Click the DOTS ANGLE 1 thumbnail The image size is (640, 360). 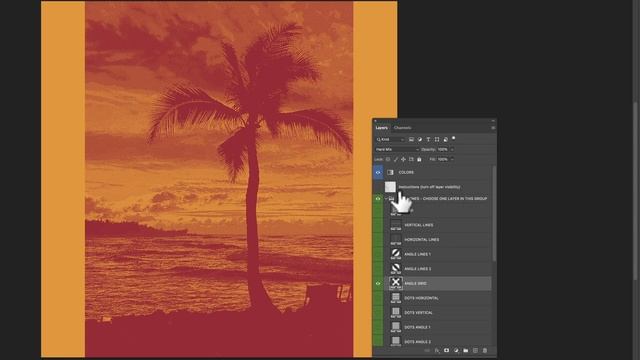(396, 327)
